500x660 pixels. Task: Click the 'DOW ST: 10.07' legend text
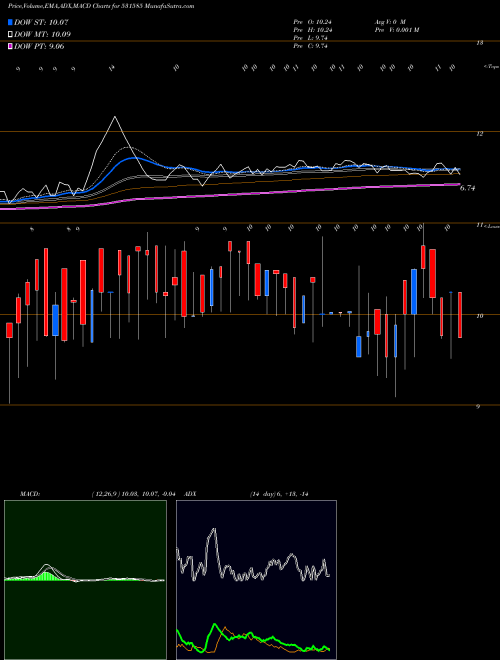point(41,22)
